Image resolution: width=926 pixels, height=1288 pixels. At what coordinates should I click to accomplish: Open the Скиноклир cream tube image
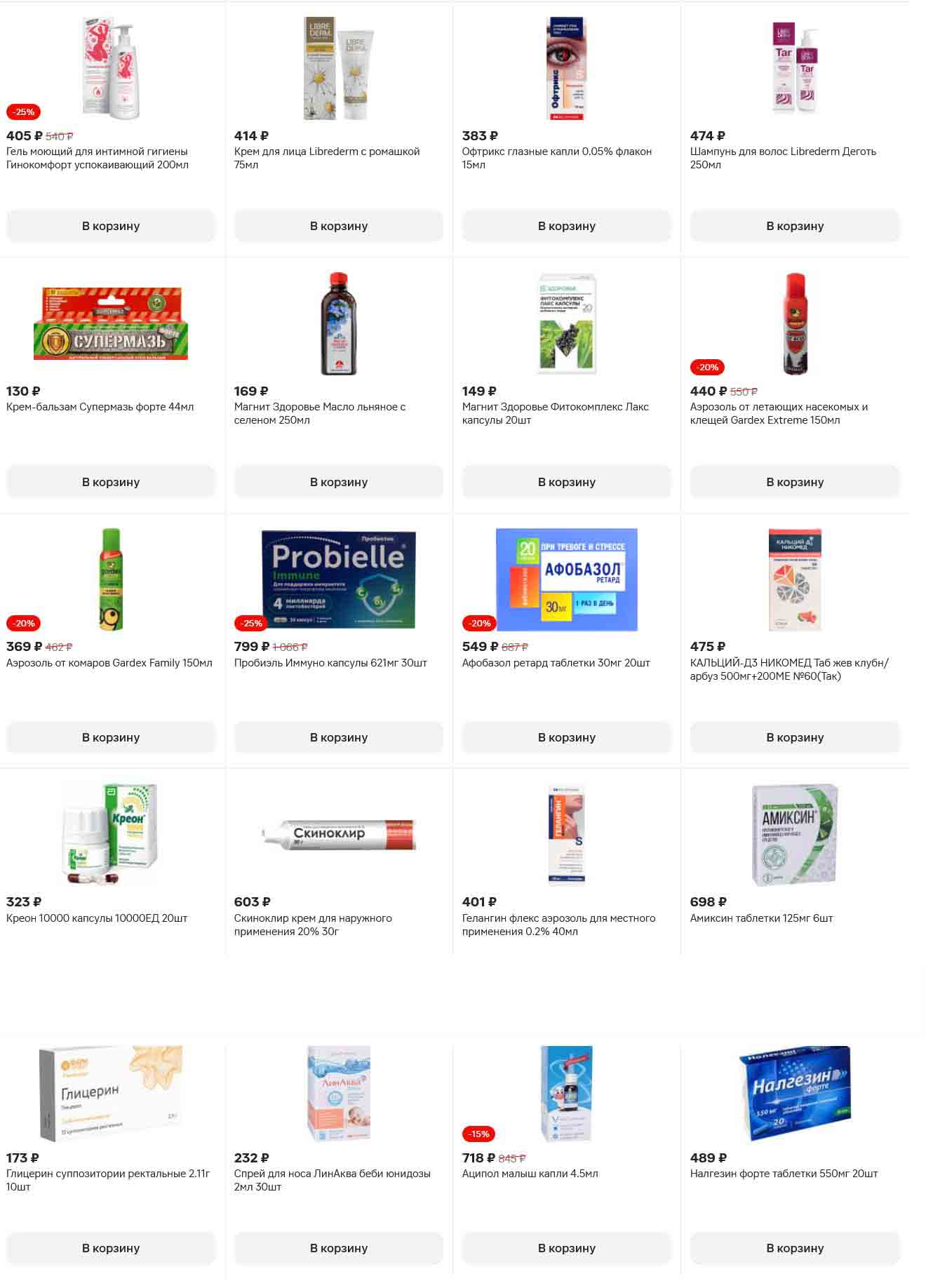(x=339, y=834)
